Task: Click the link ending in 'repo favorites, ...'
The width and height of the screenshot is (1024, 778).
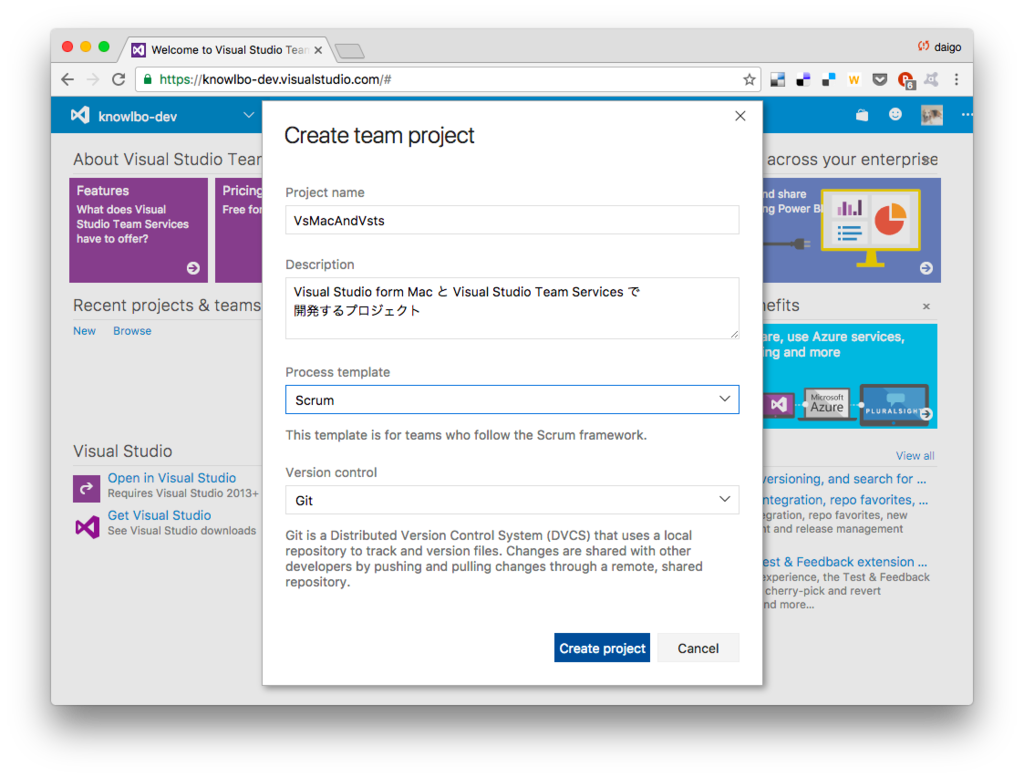Action: click(x=846, y=500)
